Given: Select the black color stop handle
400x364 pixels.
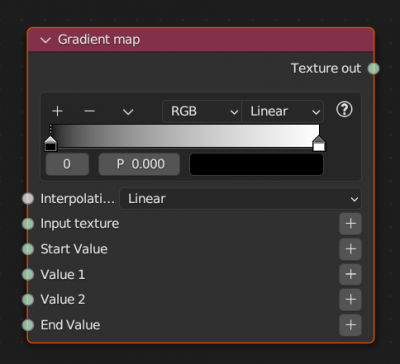Looking at the screenshot, I should (51, 143).
